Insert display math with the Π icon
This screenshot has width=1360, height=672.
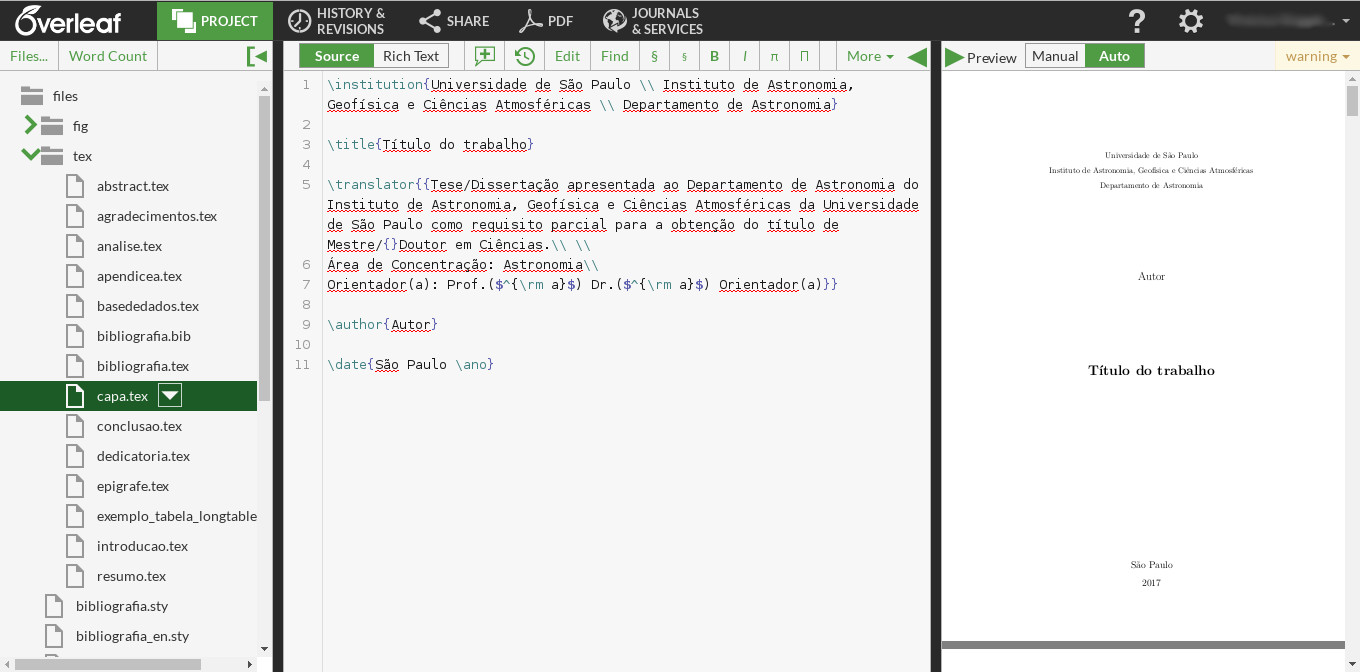(x=803, y=56)
